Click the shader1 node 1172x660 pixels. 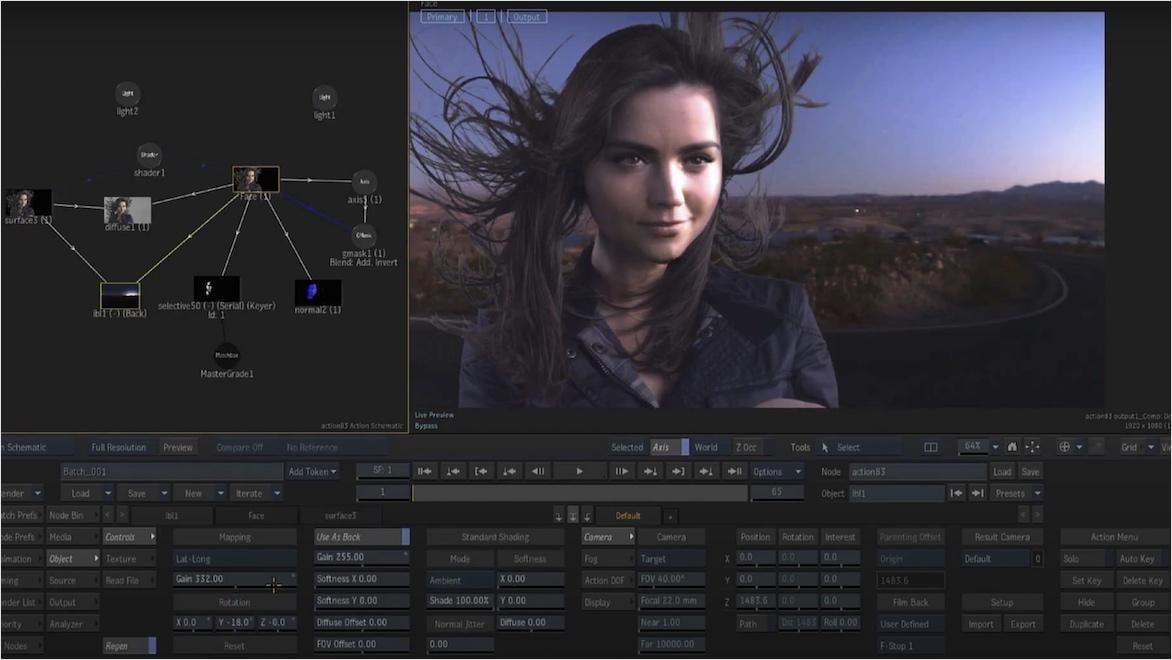point(148,156)
